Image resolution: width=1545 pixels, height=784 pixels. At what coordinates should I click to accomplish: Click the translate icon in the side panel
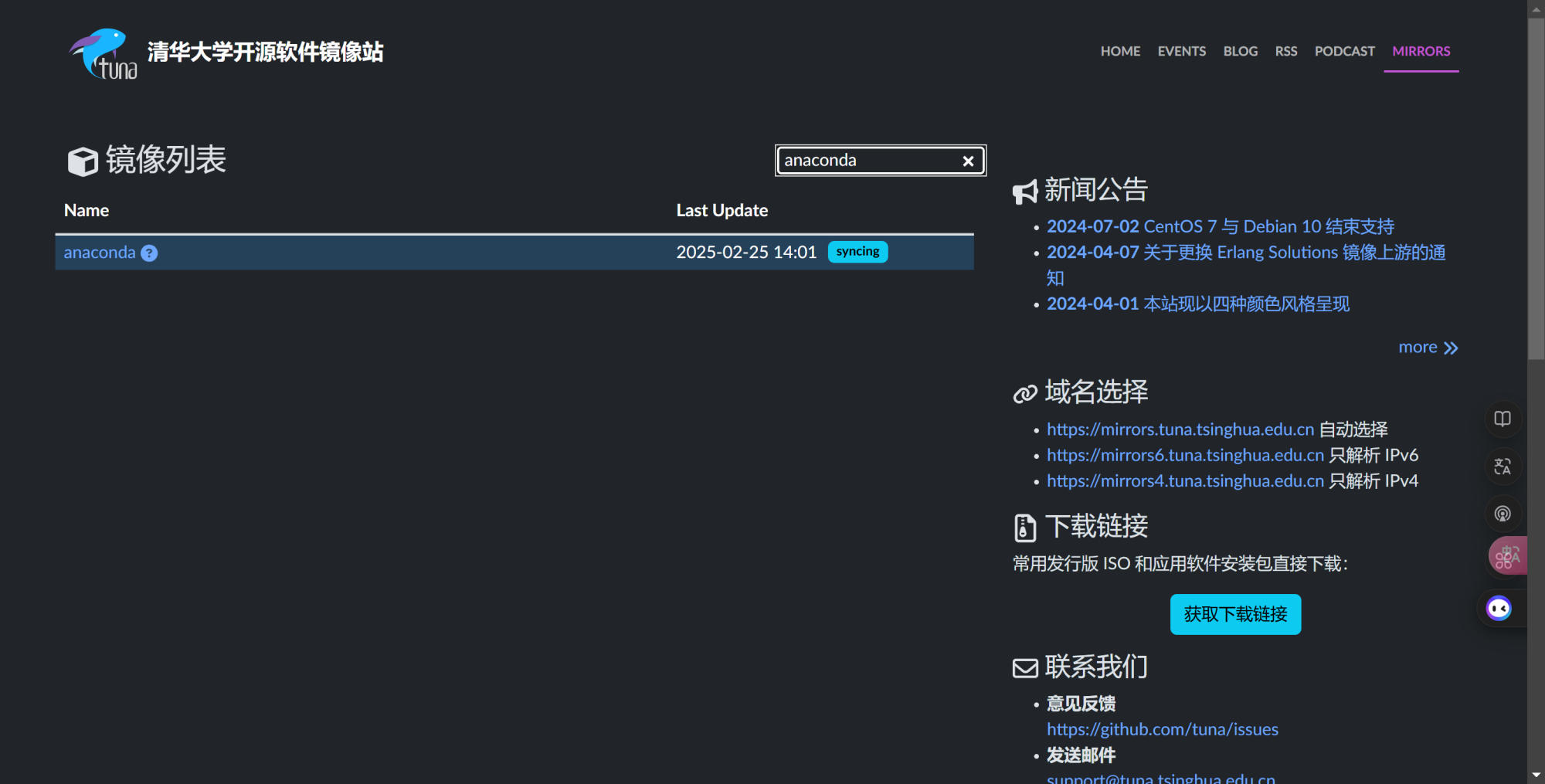click(x=1503, y=467)
